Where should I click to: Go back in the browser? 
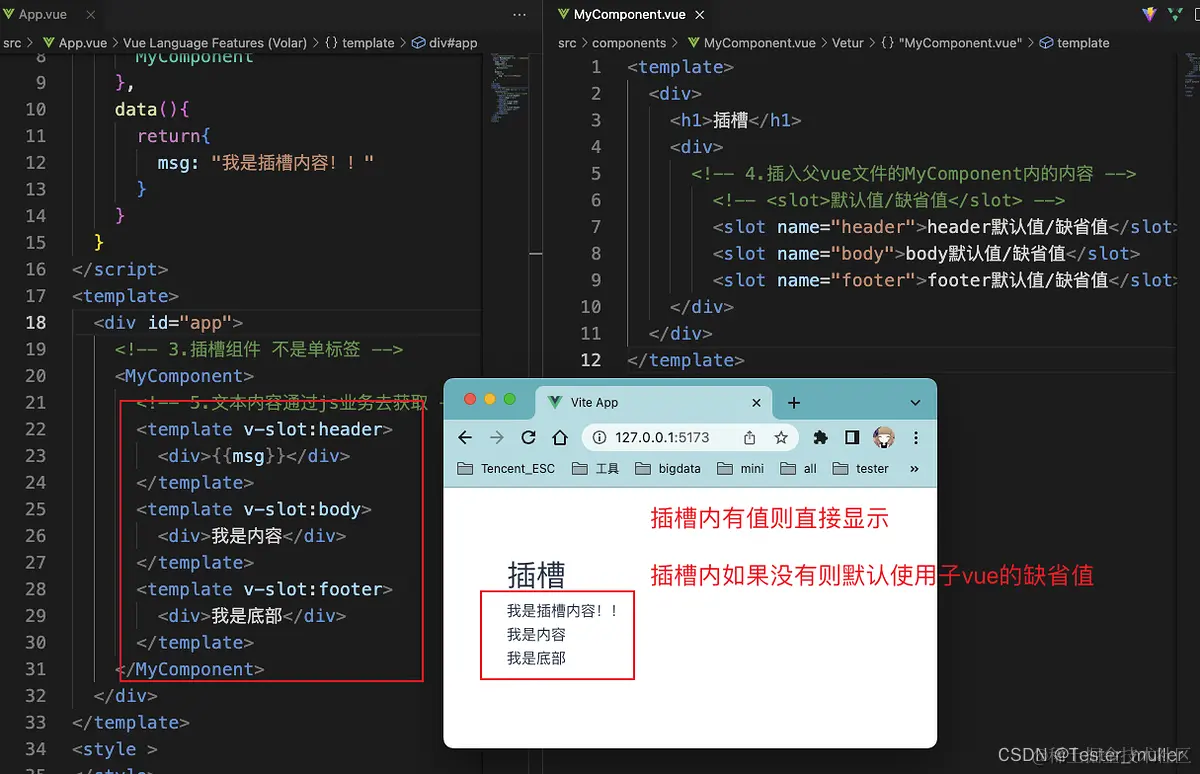[465, 438]
